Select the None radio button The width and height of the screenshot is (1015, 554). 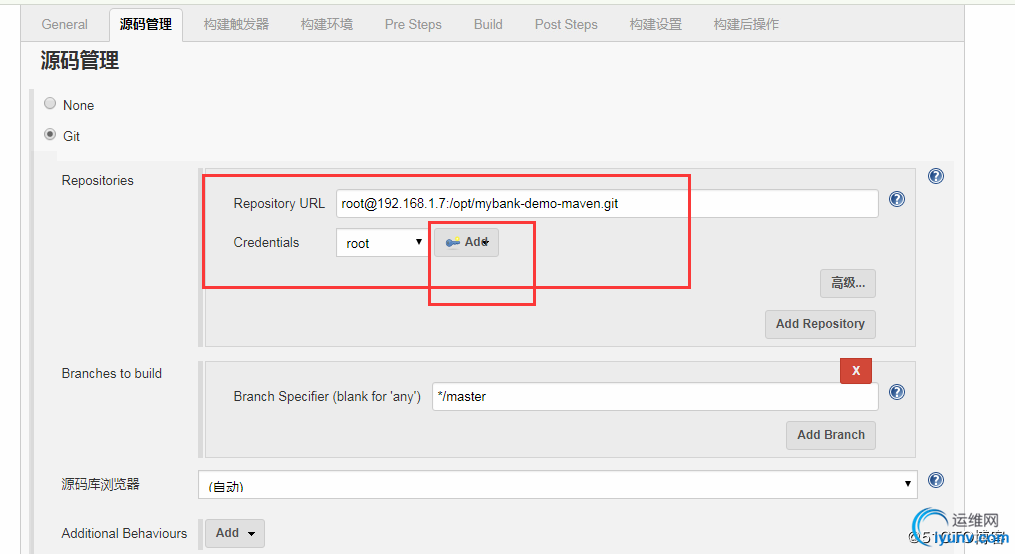point(50,104)
